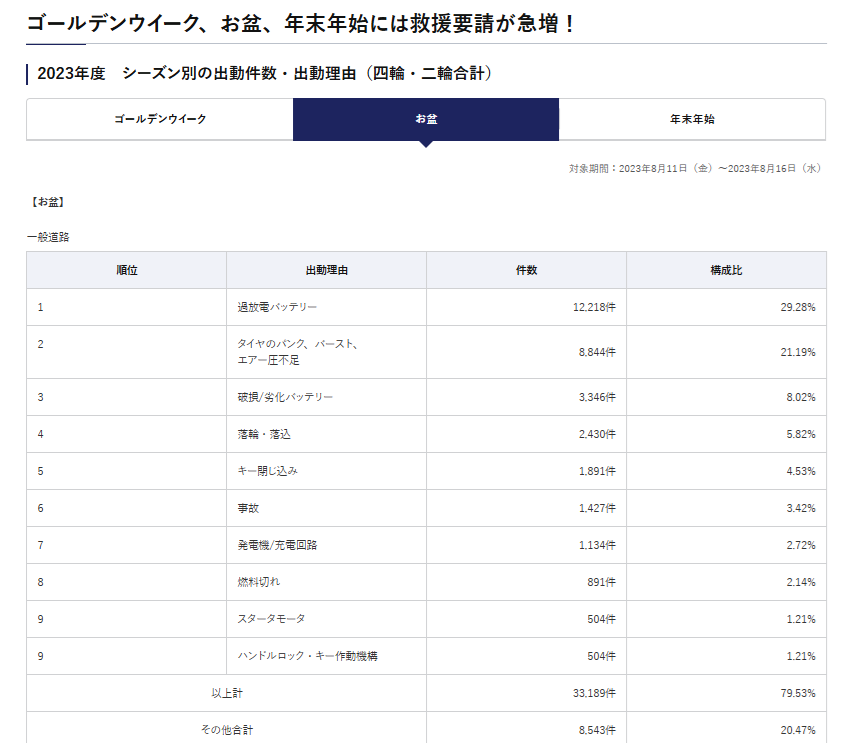Open the 年末年始 tab
Screen dimensions: 861x754
click(x=692, y=119)
